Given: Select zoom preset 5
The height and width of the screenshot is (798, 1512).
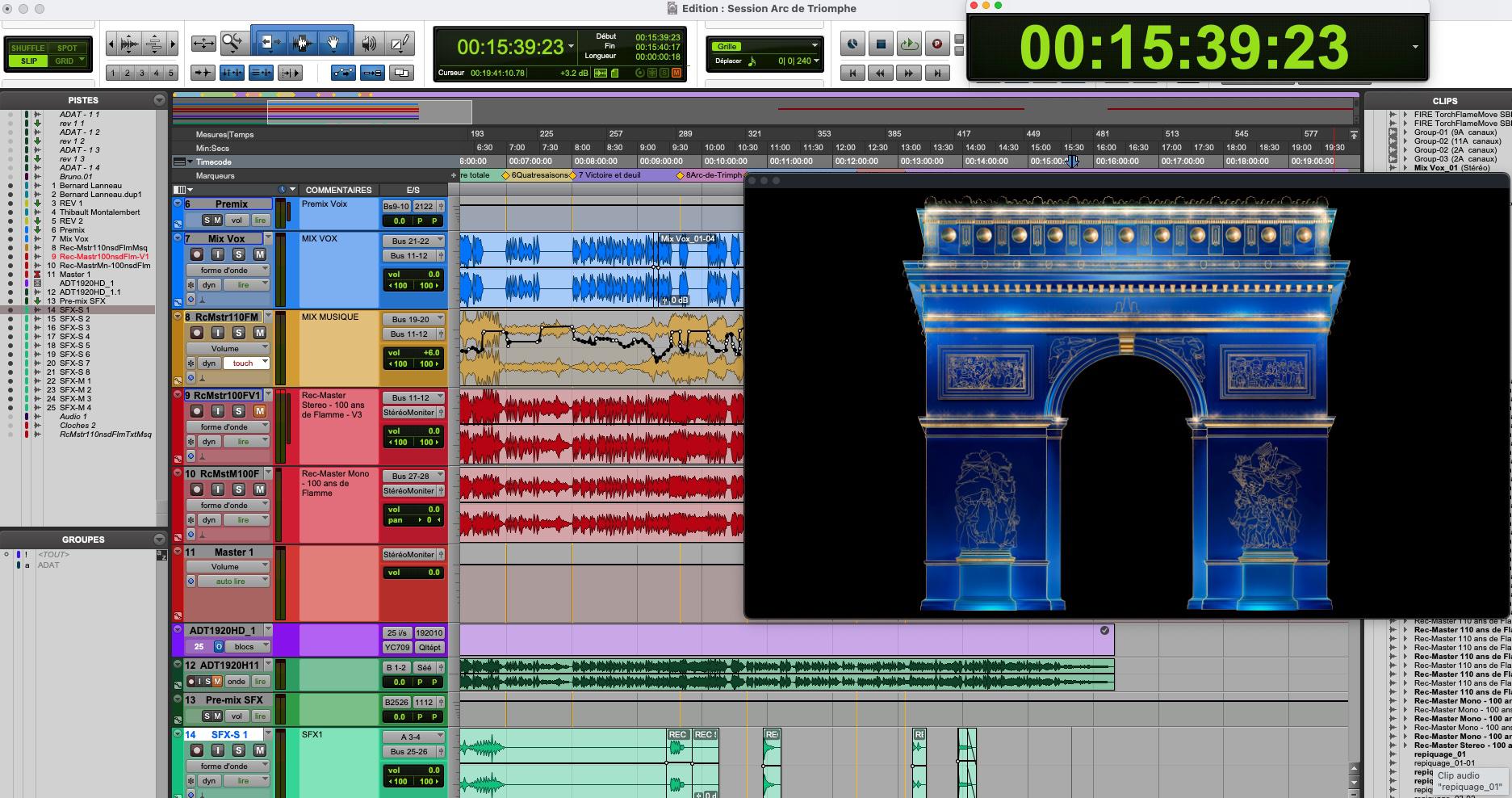Looking at the screenshot, I should [x=170, y=73].
